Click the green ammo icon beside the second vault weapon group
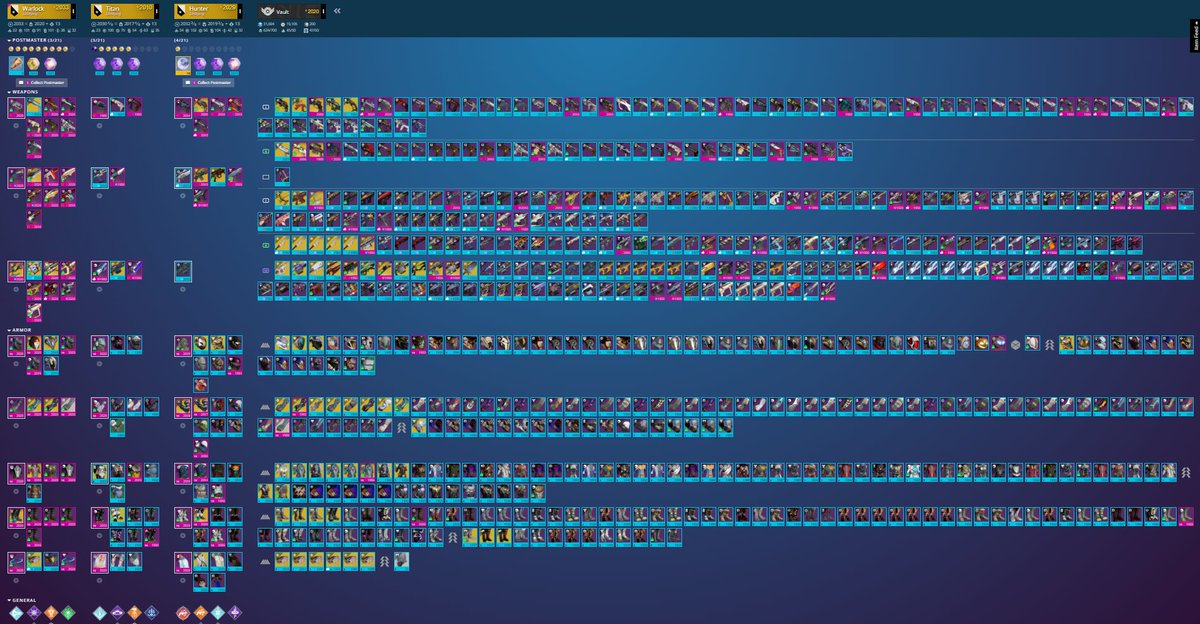This screenshot has height=624, width=1200. [265, 151]
